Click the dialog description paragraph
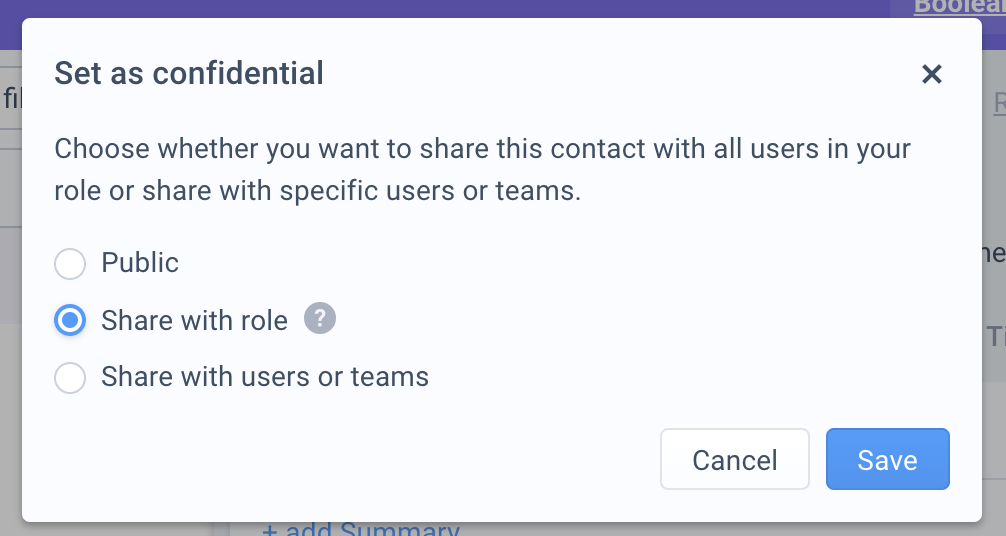This screenshot has width=1006, height=536. pyautogui.click(x=482, y=169)
